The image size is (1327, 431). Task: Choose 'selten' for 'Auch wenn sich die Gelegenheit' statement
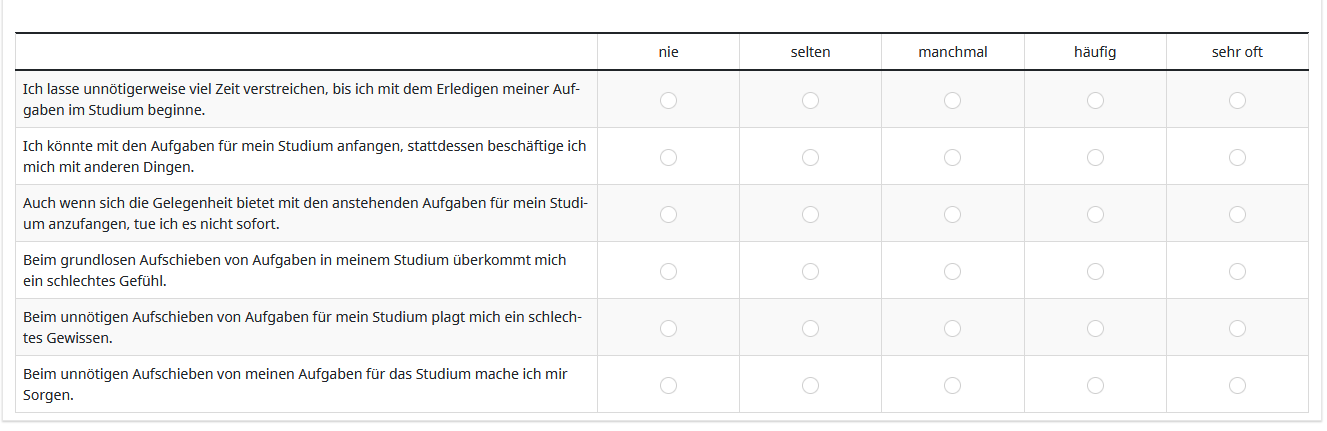coord(810,214)
